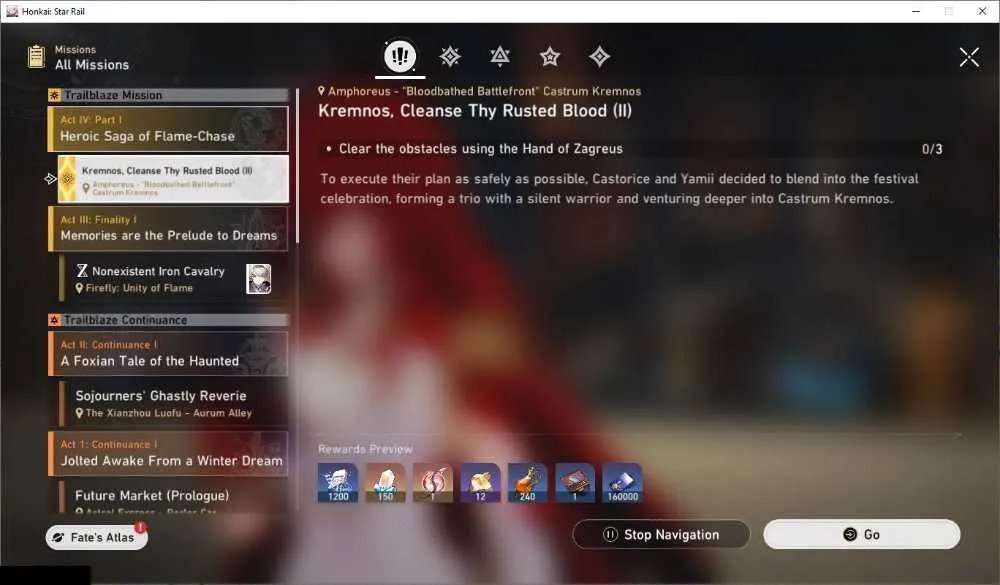Open A Foxian Tale of the Haunted
Image resolution: width=1000 pixels, height=585 pixels.
[x=168, y=354]
